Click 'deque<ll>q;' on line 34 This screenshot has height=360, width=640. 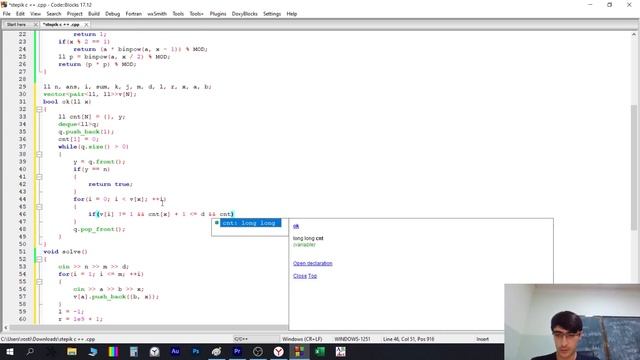(x=78, y=124)
